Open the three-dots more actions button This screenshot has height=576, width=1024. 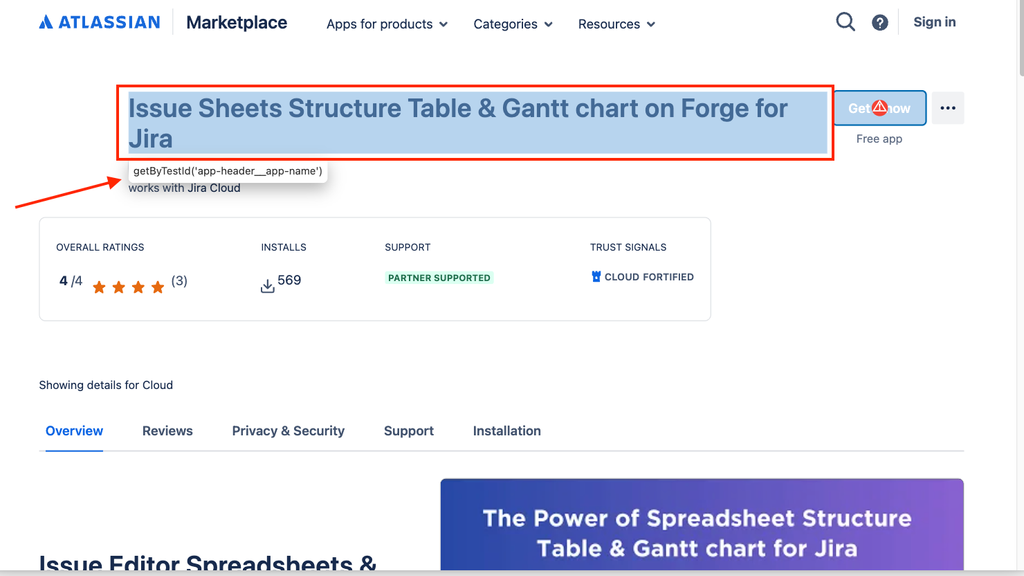coord(948,108)
